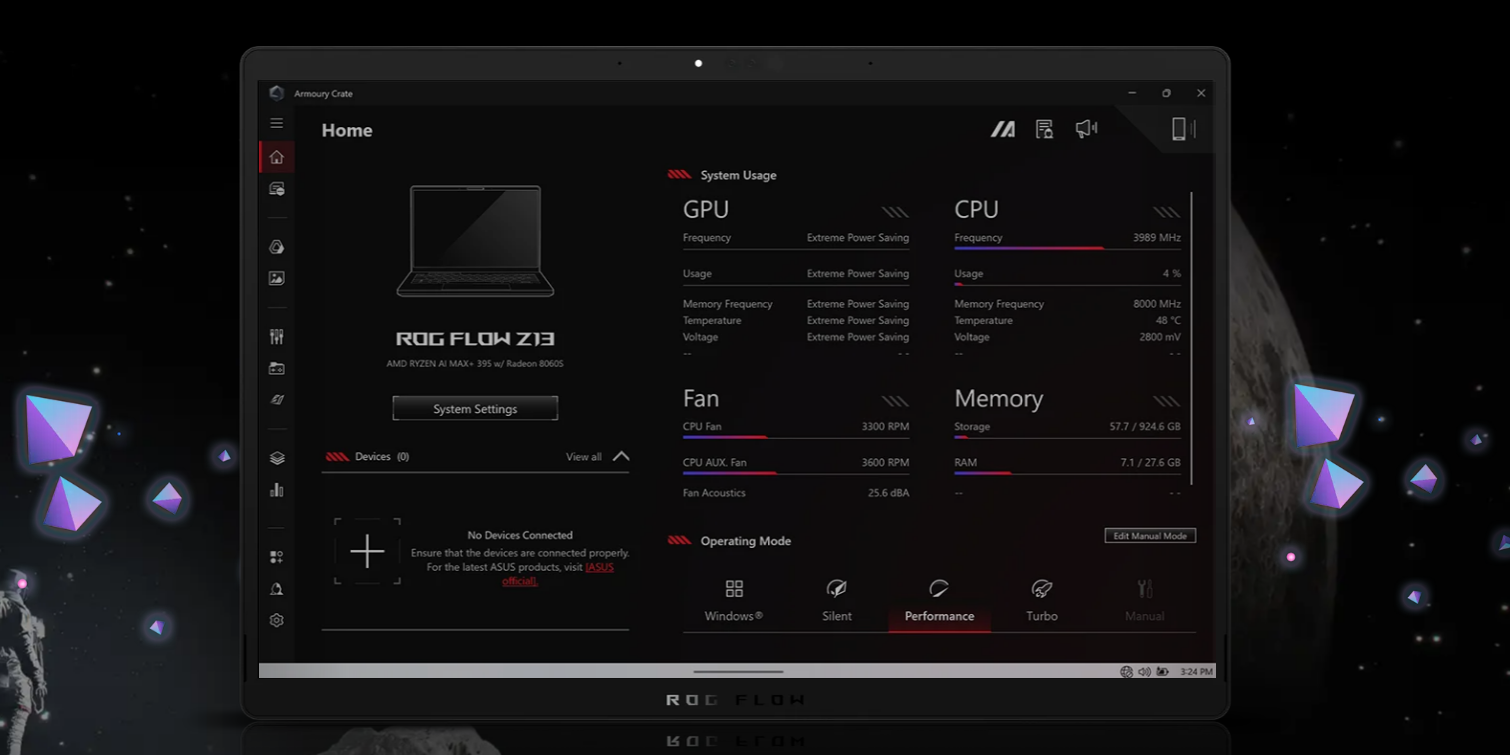Click the RAM usage bar
Viewport: 1510px width, 755px height.
click(1067, 473)
